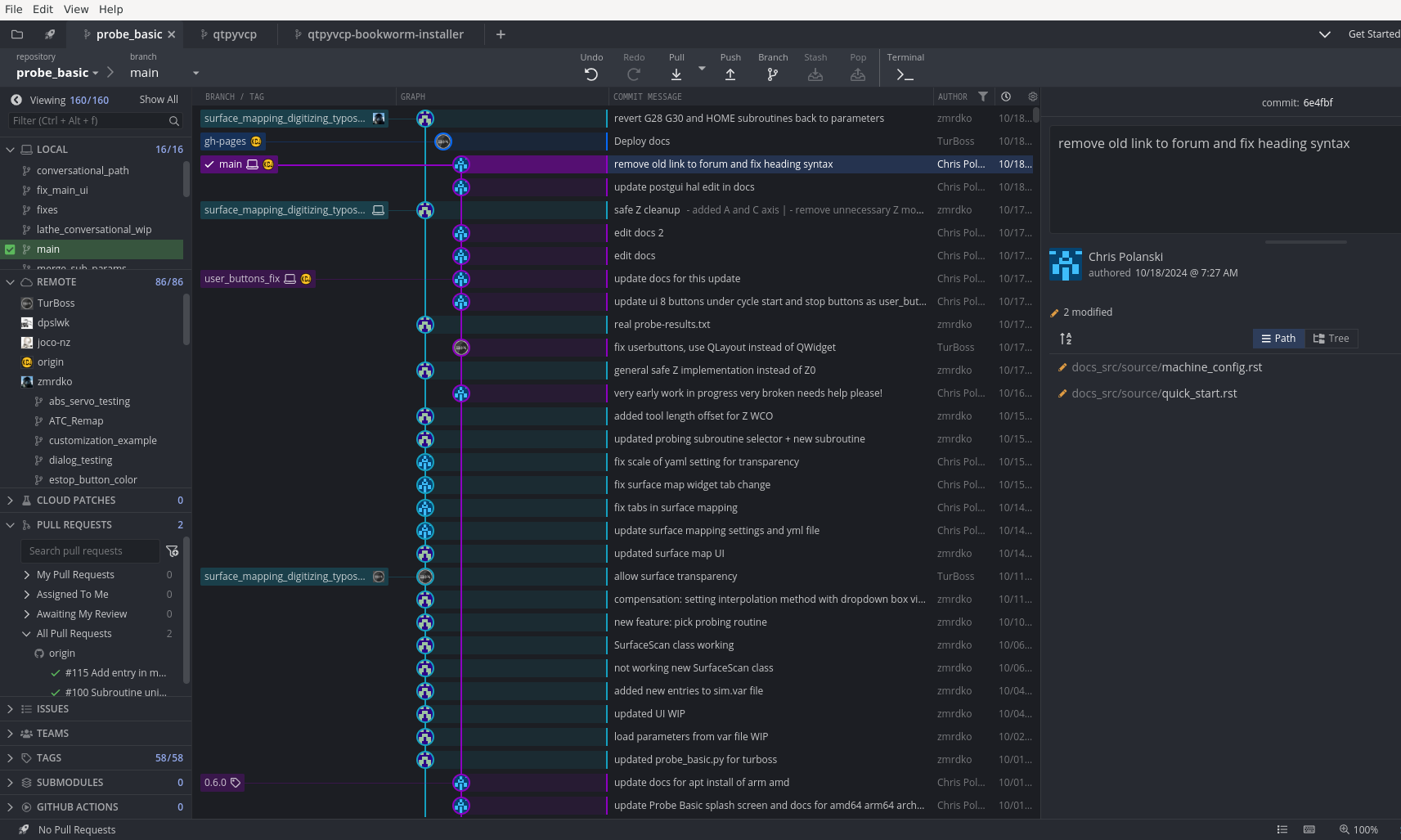Click the Show All button
Viewport: 1401px width, 840px height.
coord(159,100)
